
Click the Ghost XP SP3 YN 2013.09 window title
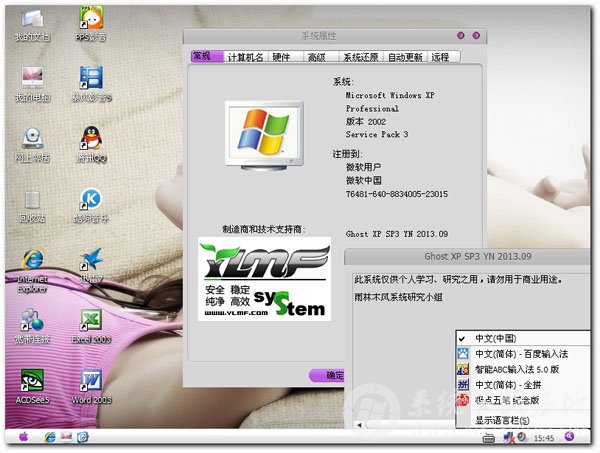478,256
